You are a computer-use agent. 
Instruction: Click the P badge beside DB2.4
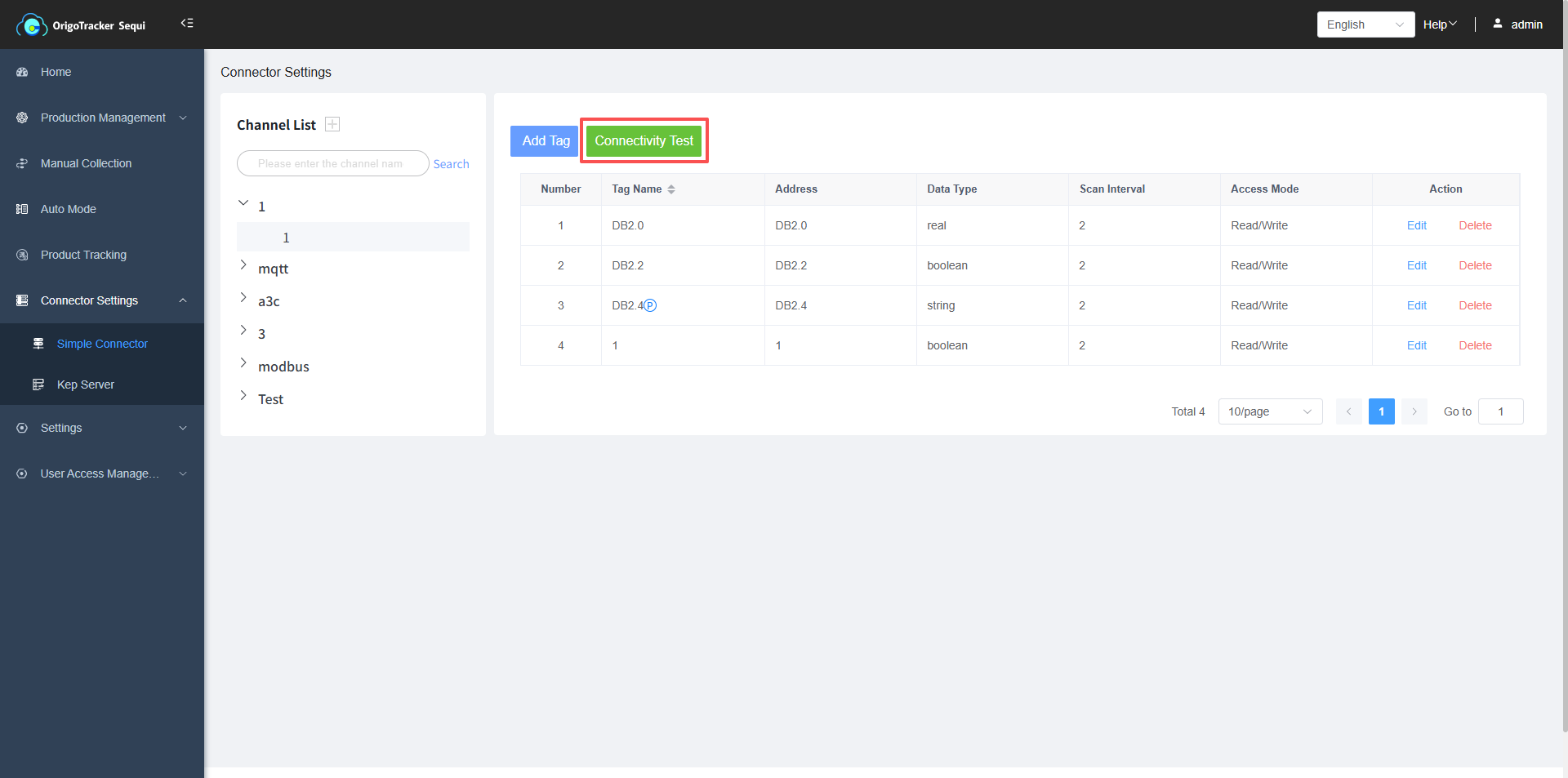coord(650,305)
